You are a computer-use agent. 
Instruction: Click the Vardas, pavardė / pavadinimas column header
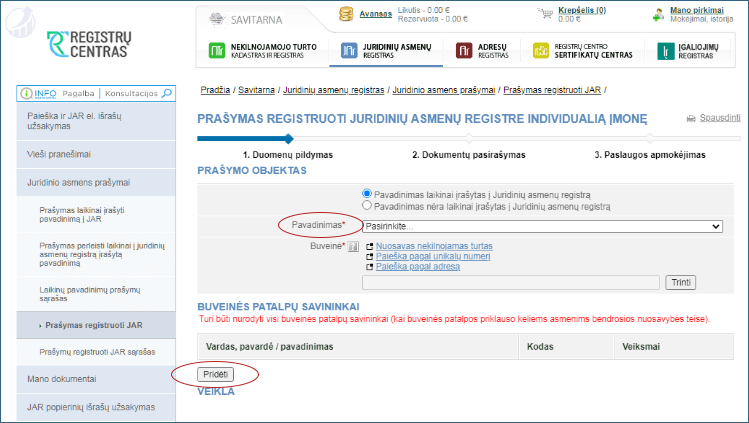(x=358, y=347)
